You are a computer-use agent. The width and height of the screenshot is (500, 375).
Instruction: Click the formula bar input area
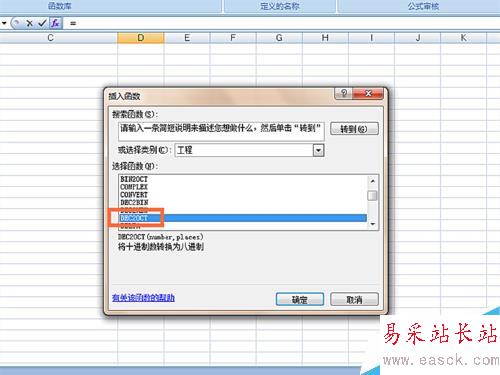[282, 23]
